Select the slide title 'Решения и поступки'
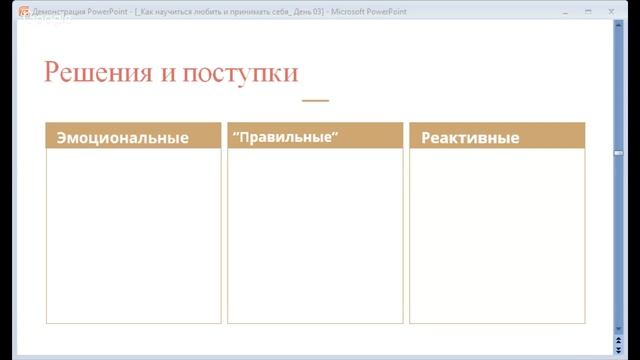The image size is (640, 360). pos(171,73)
